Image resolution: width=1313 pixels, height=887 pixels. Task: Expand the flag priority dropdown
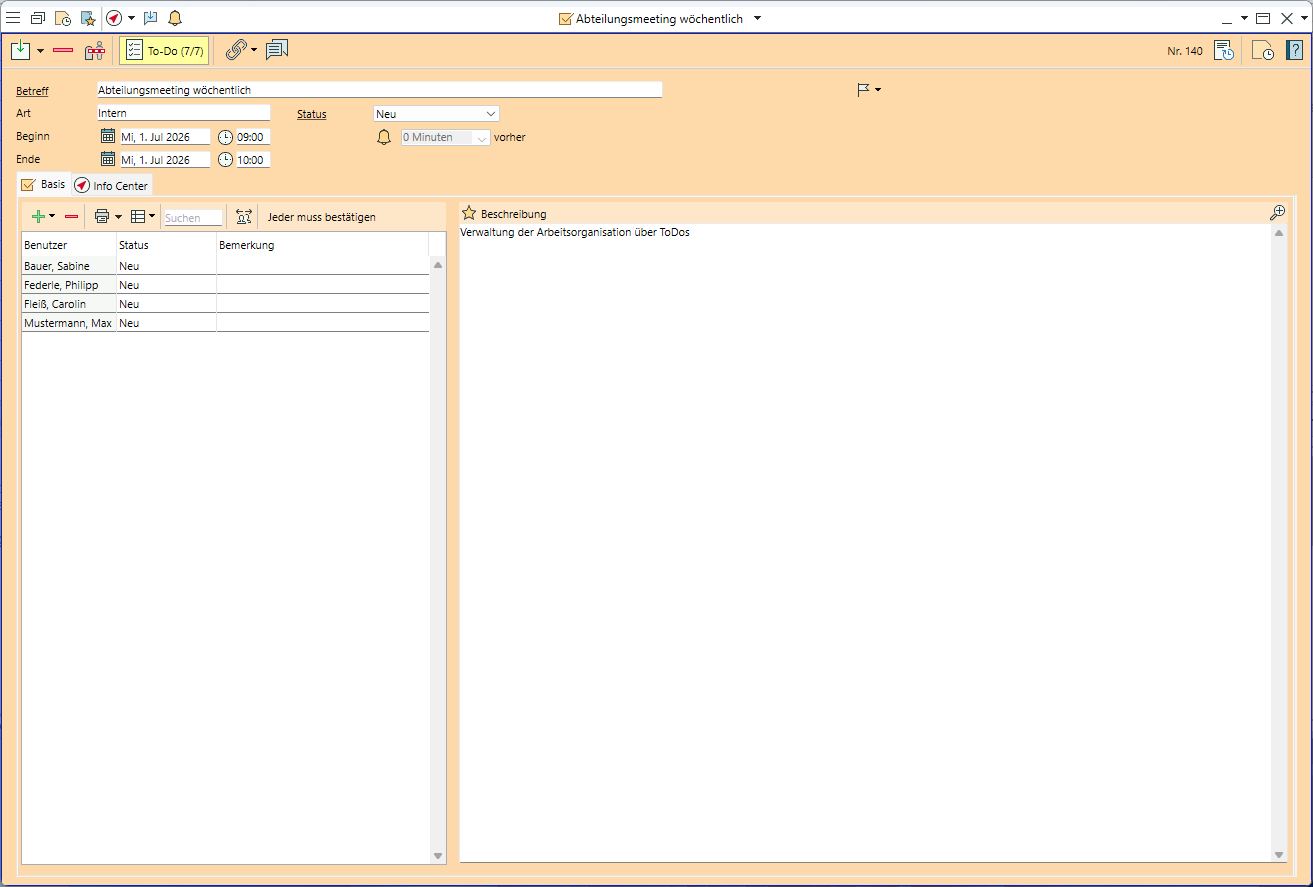coord(868,90)
